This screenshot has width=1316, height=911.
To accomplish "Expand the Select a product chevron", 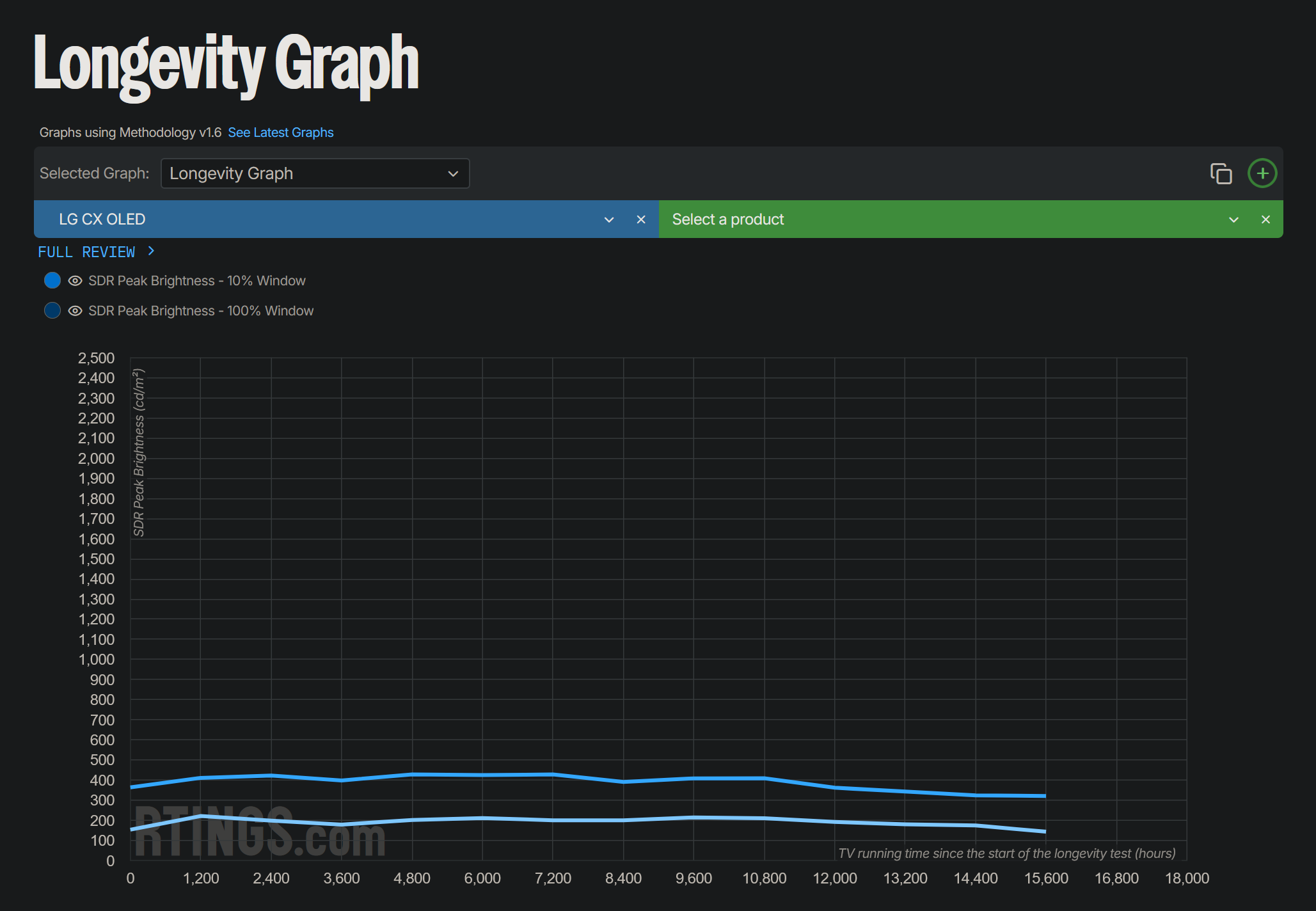I will 1233,219.
